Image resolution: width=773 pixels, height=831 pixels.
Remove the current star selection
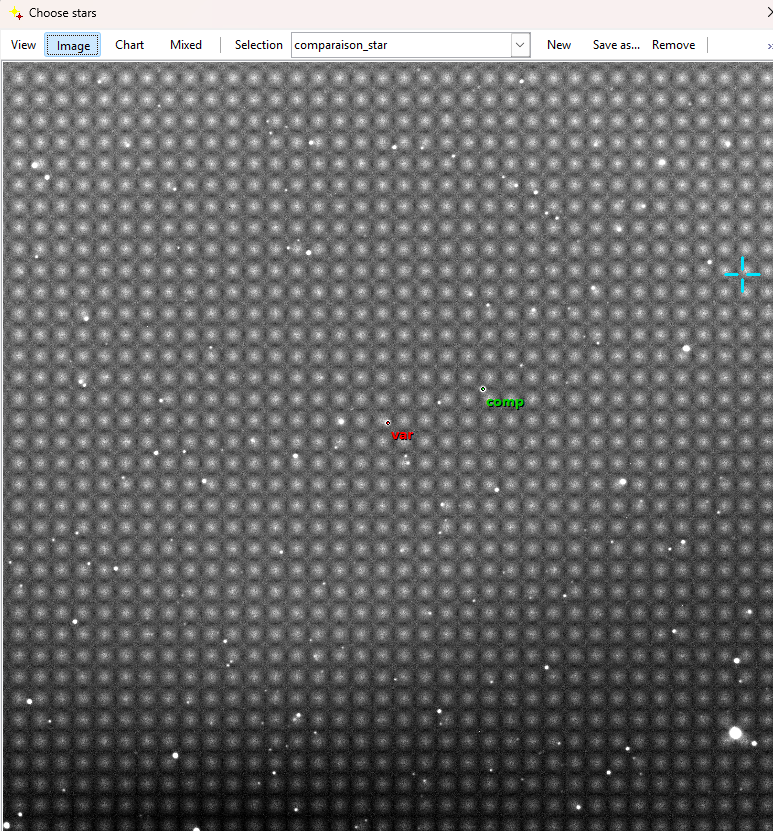[x=673, y=45]
